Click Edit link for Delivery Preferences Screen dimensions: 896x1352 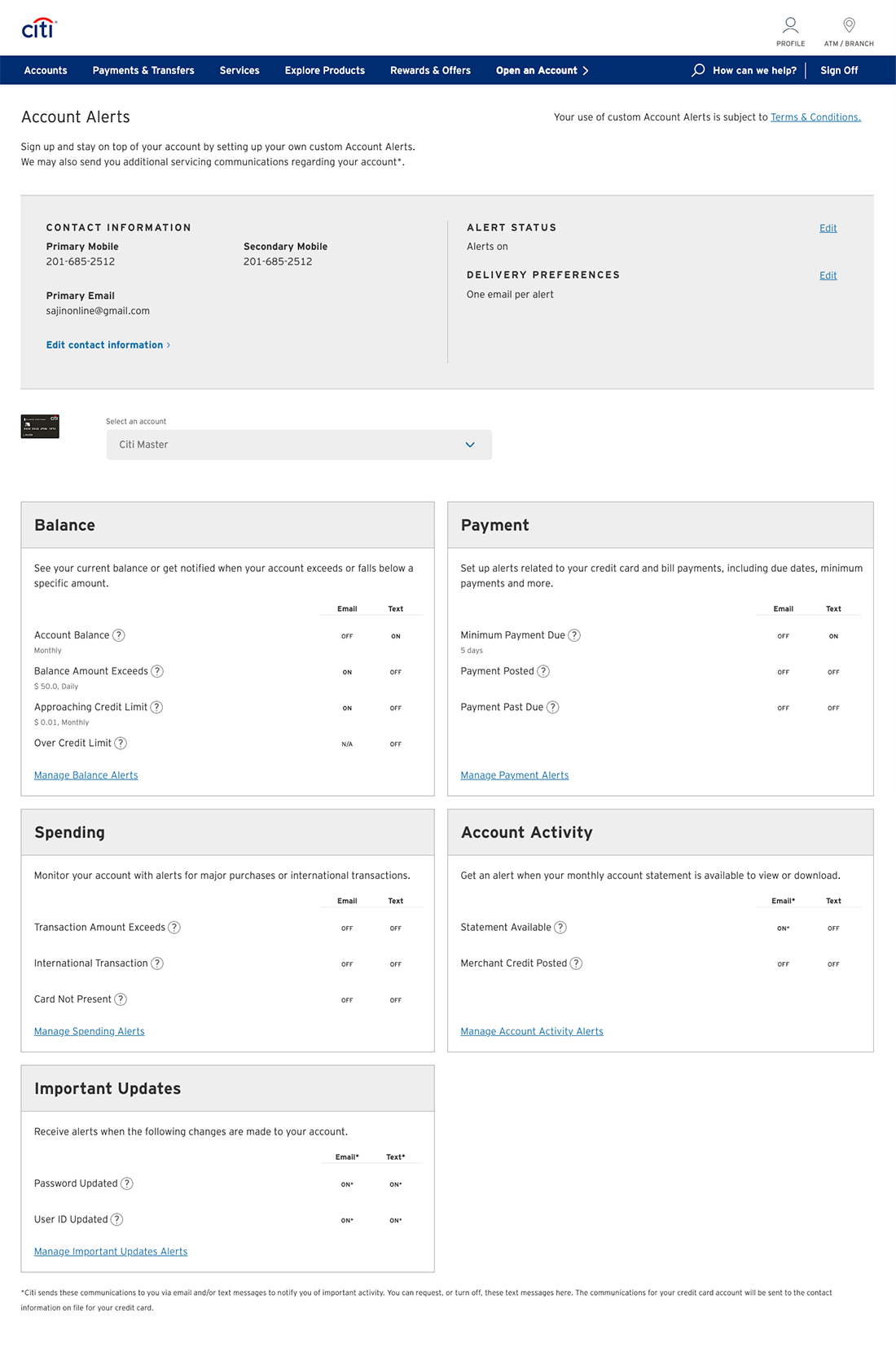click(828, 275)
